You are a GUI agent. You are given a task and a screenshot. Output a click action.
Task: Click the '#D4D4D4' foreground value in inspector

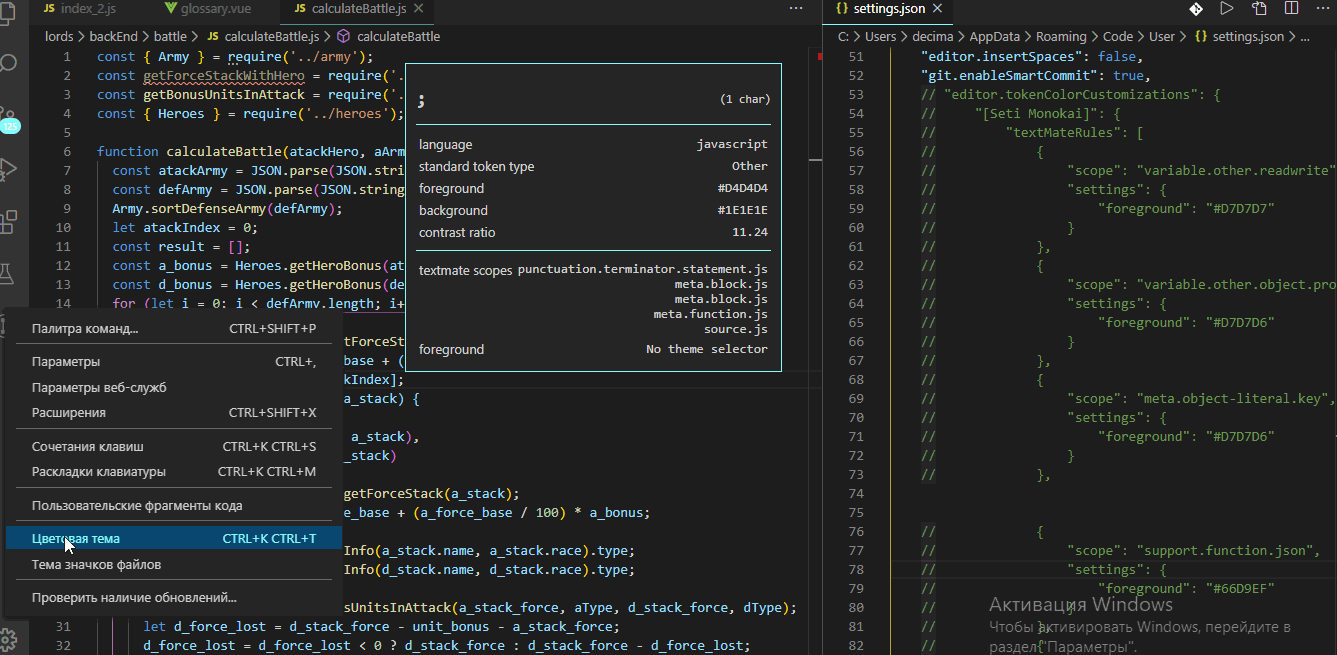[x=742, y=188]
